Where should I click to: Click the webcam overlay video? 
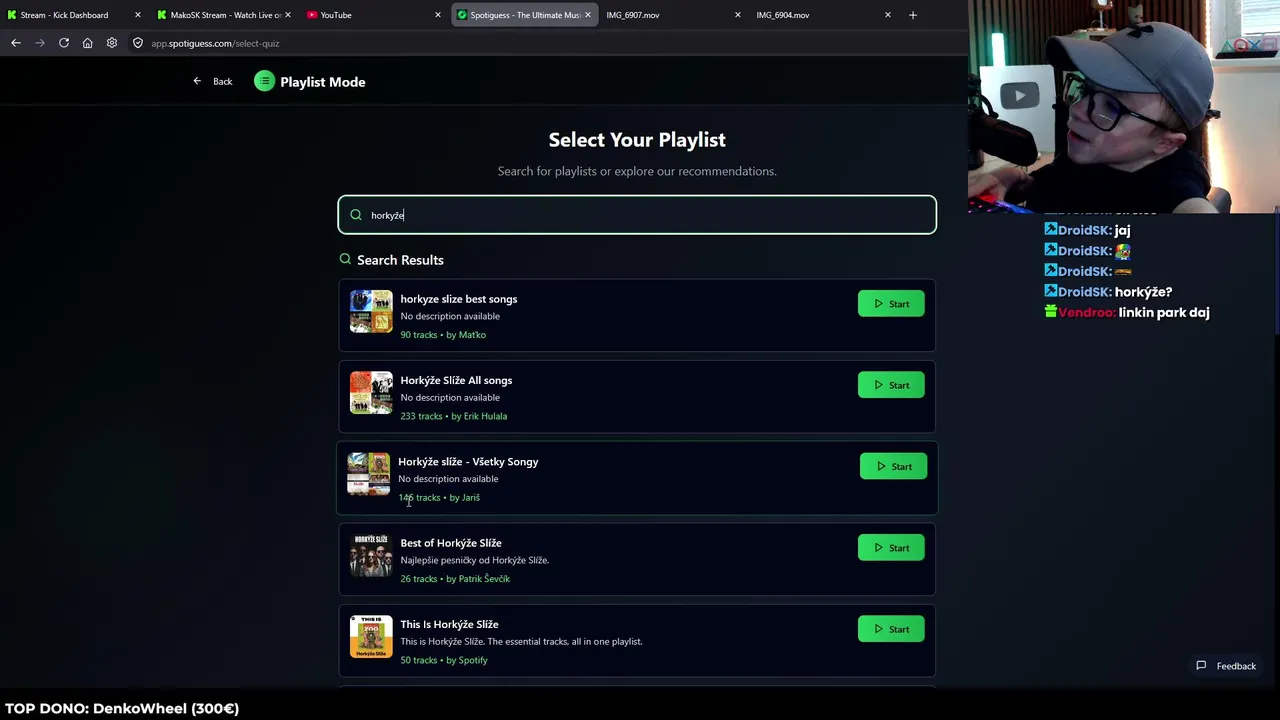(1124, 106)
